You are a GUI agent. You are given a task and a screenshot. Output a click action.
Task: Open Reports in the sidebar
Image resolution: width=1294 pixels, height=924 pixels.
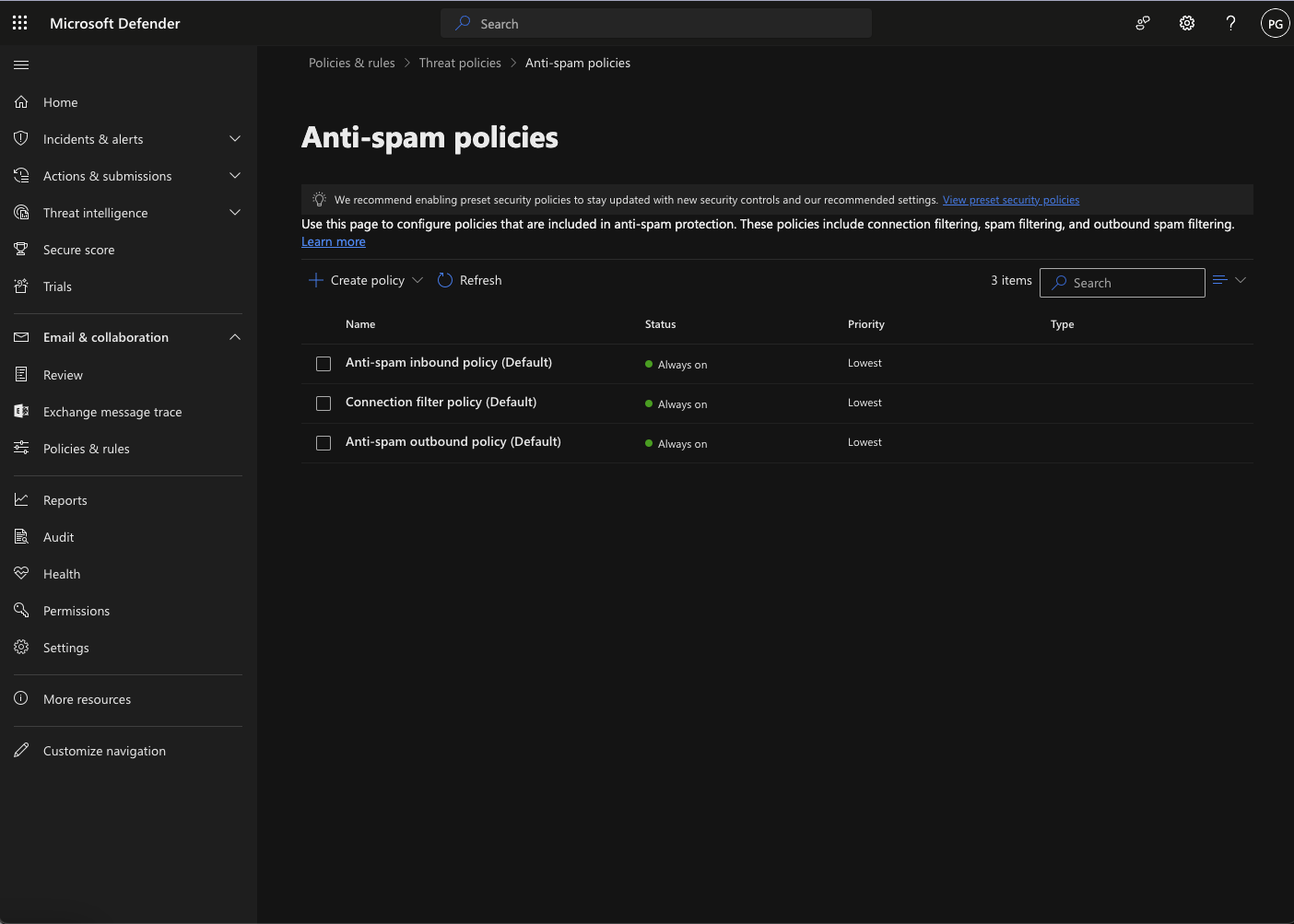coord(65,500)
